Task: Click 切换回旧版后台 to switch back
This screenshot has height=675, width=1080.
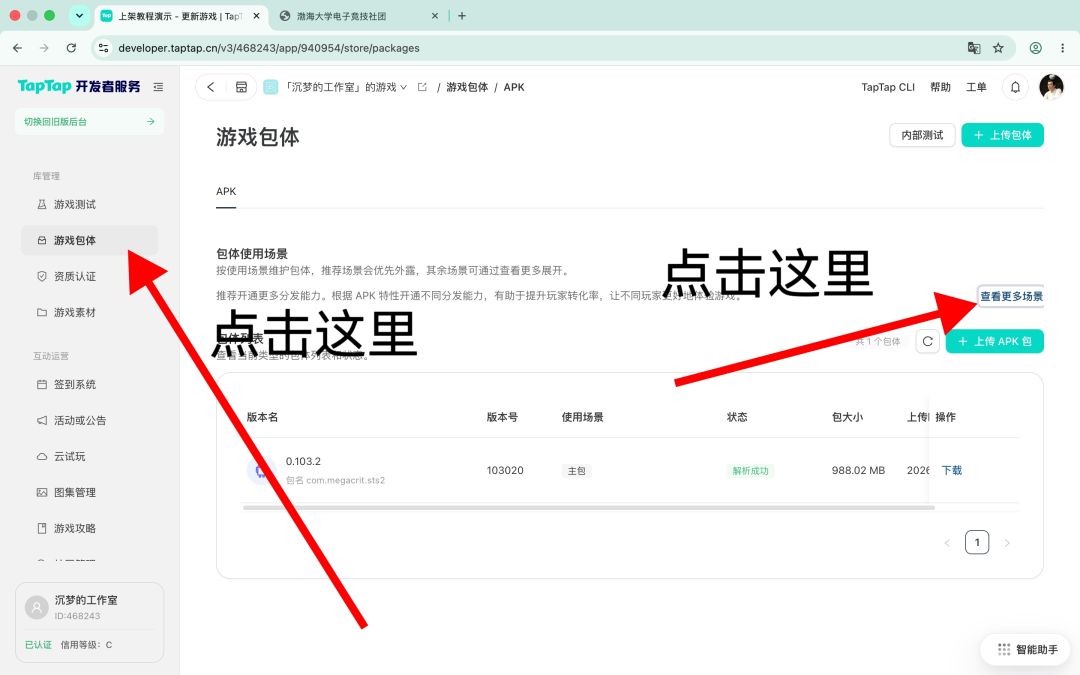Action: point(90,121)
